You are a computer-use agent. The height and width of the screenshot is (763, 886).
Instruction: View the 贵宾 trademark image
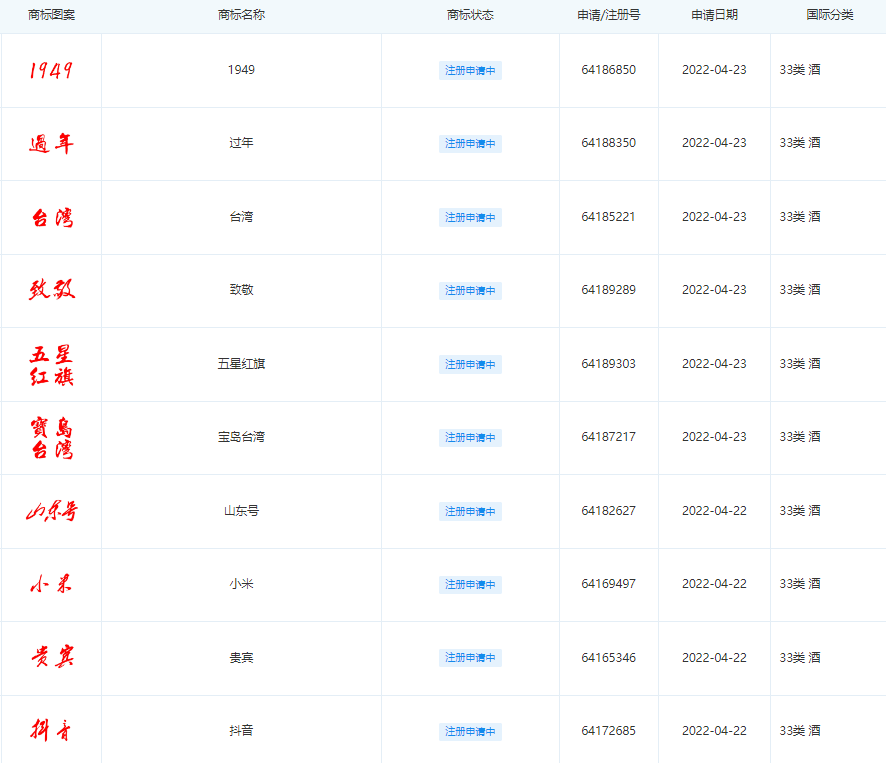click(x=51, y=657)
